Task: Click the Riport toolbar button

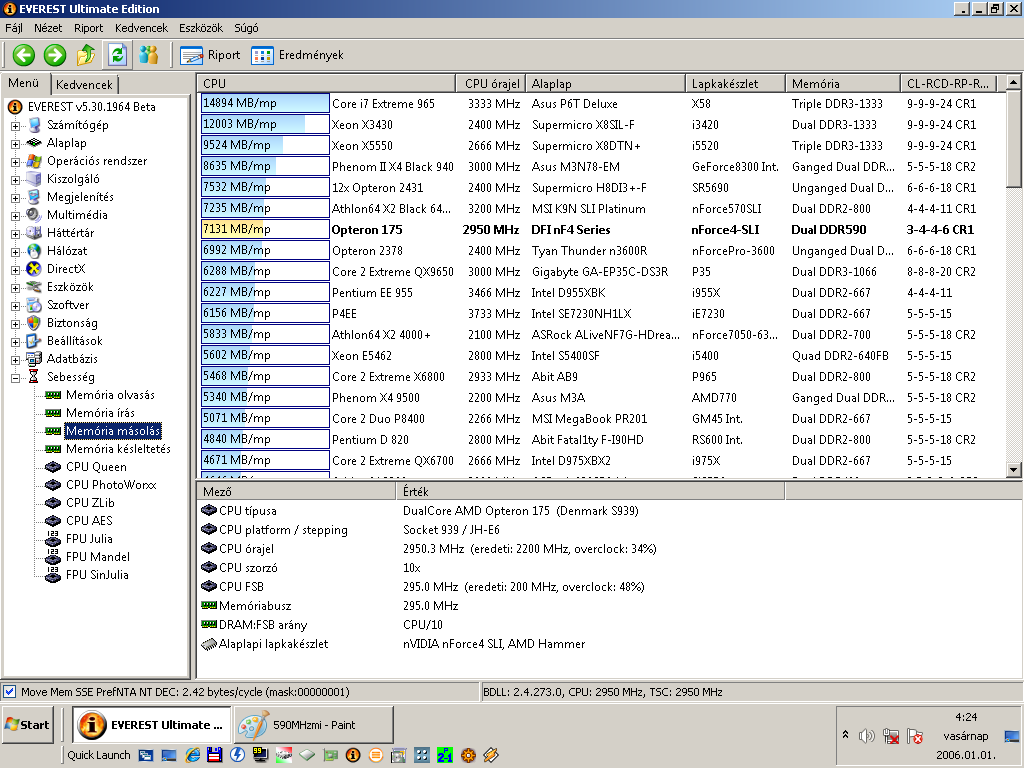Action: (x=210, y=55)
